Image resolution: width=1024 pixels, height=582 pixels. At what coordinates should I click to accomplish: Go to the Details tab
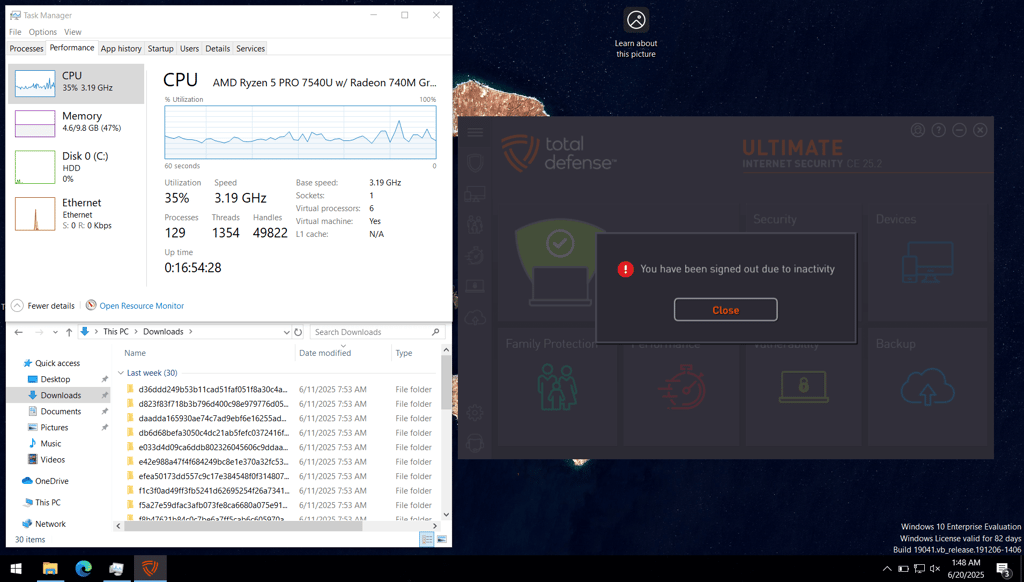217,48
